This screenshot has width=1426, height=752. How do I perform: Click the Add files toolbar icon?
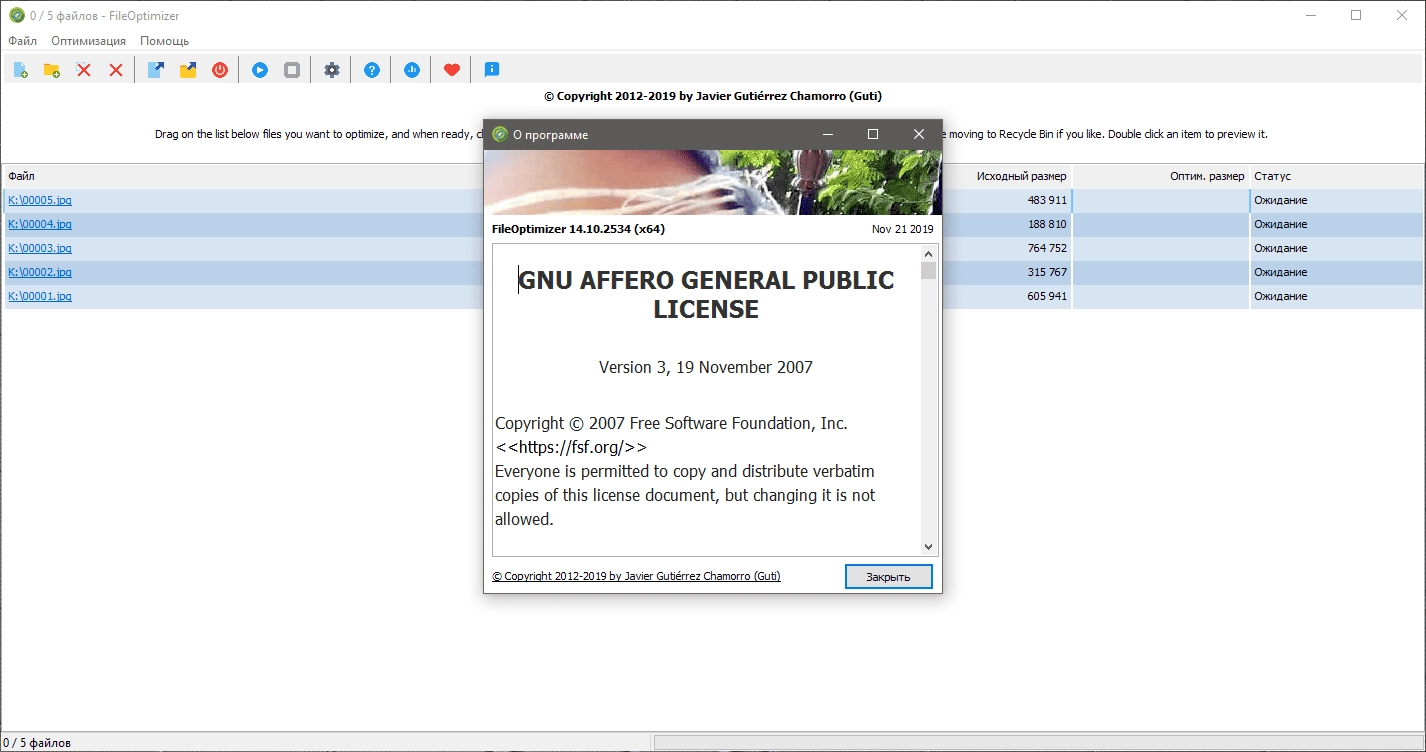point(20,70)
